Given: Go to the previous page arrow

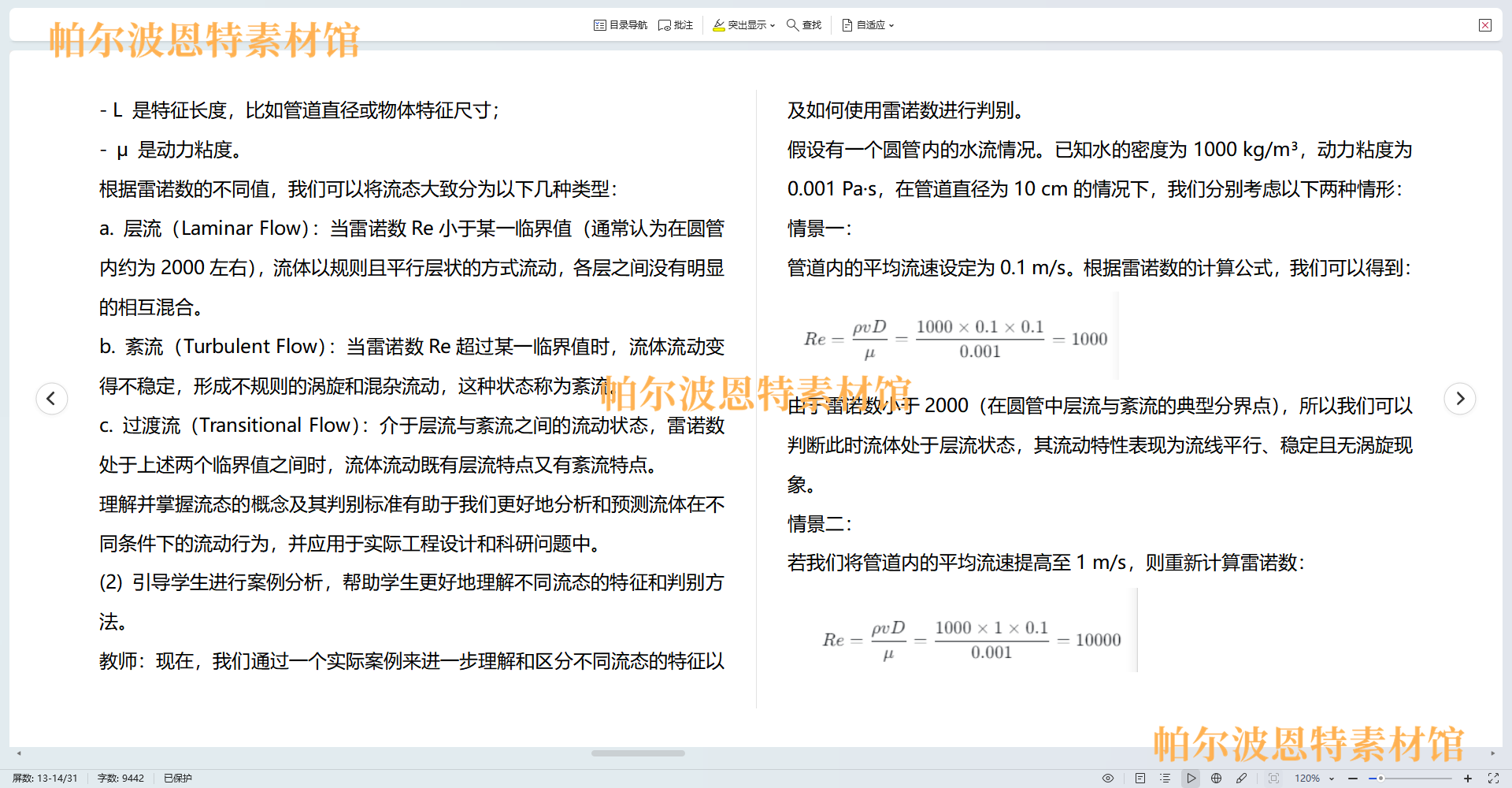Looking at the screenshot, I should 52,398.
